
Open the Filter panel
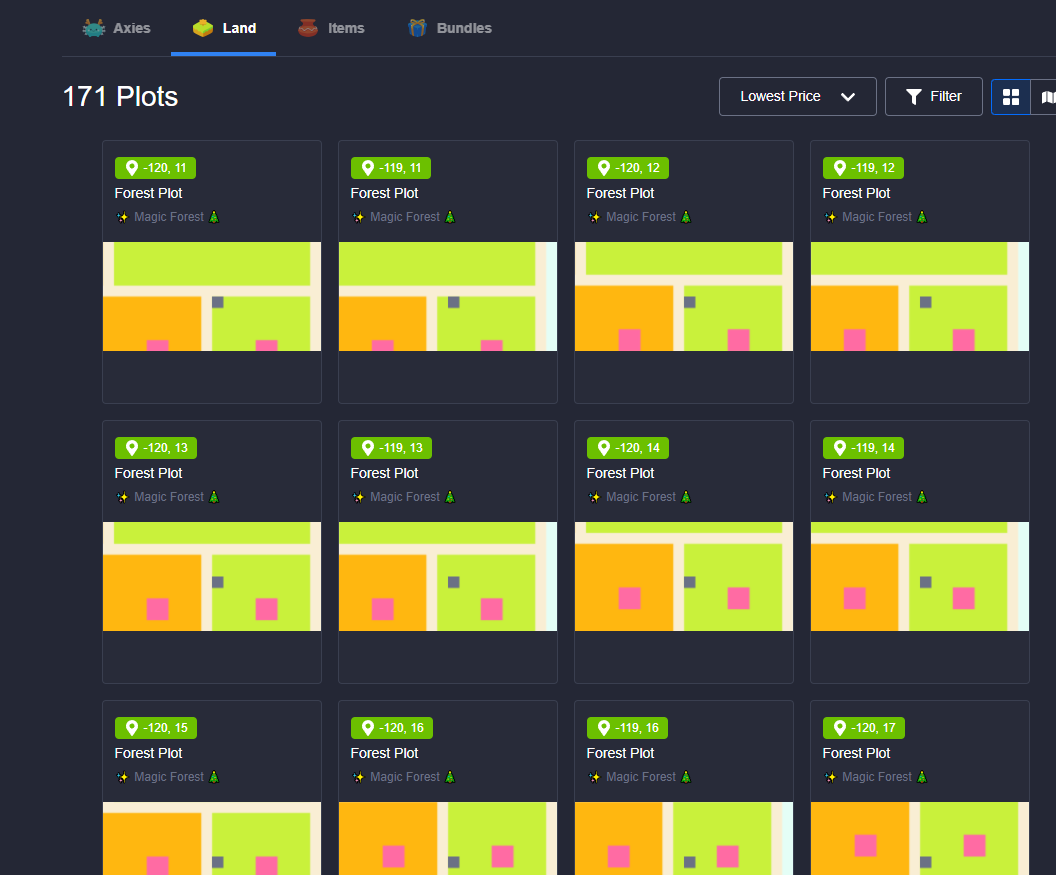coord(933,96)
